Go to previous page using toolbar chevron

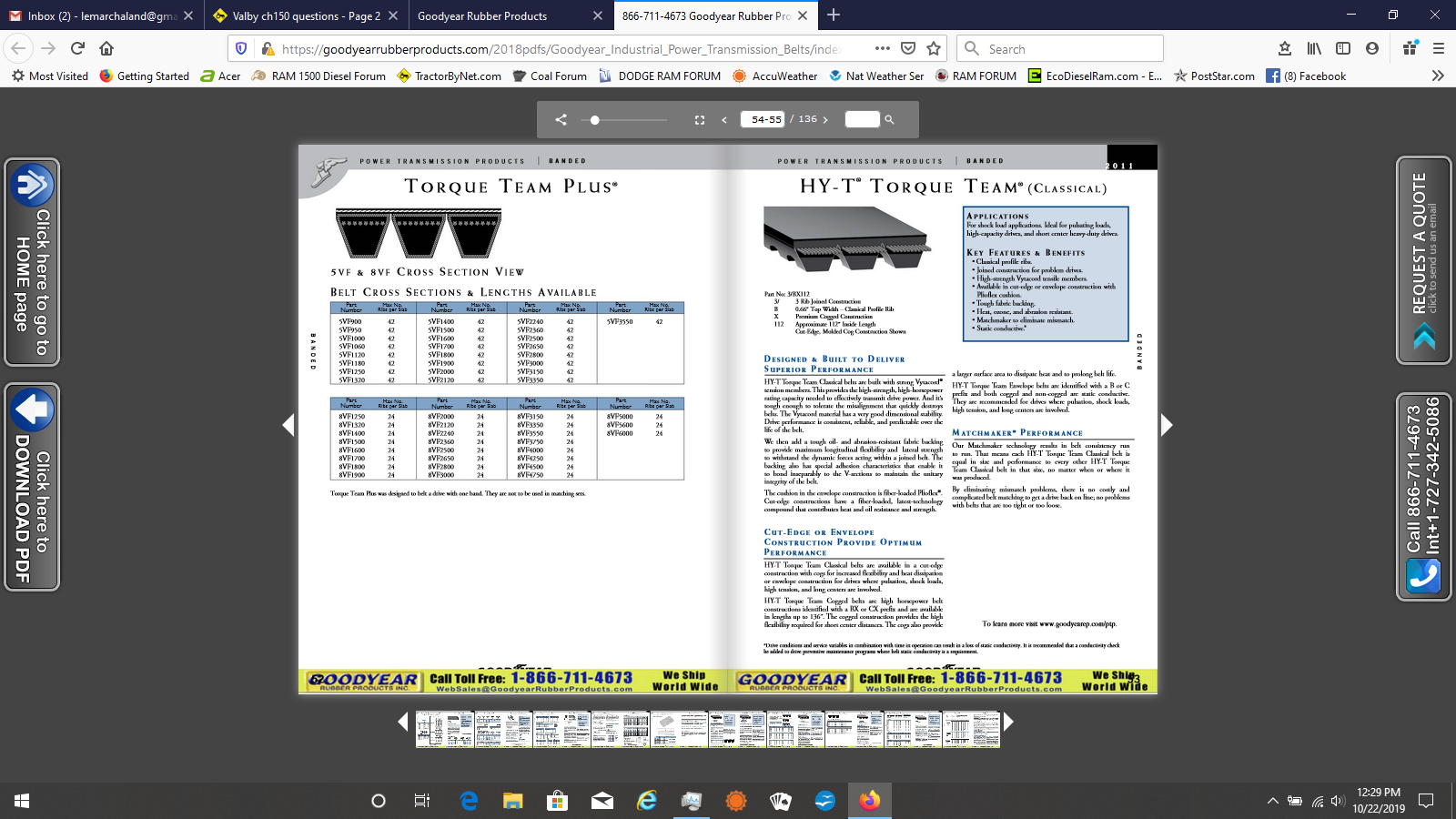724,119
